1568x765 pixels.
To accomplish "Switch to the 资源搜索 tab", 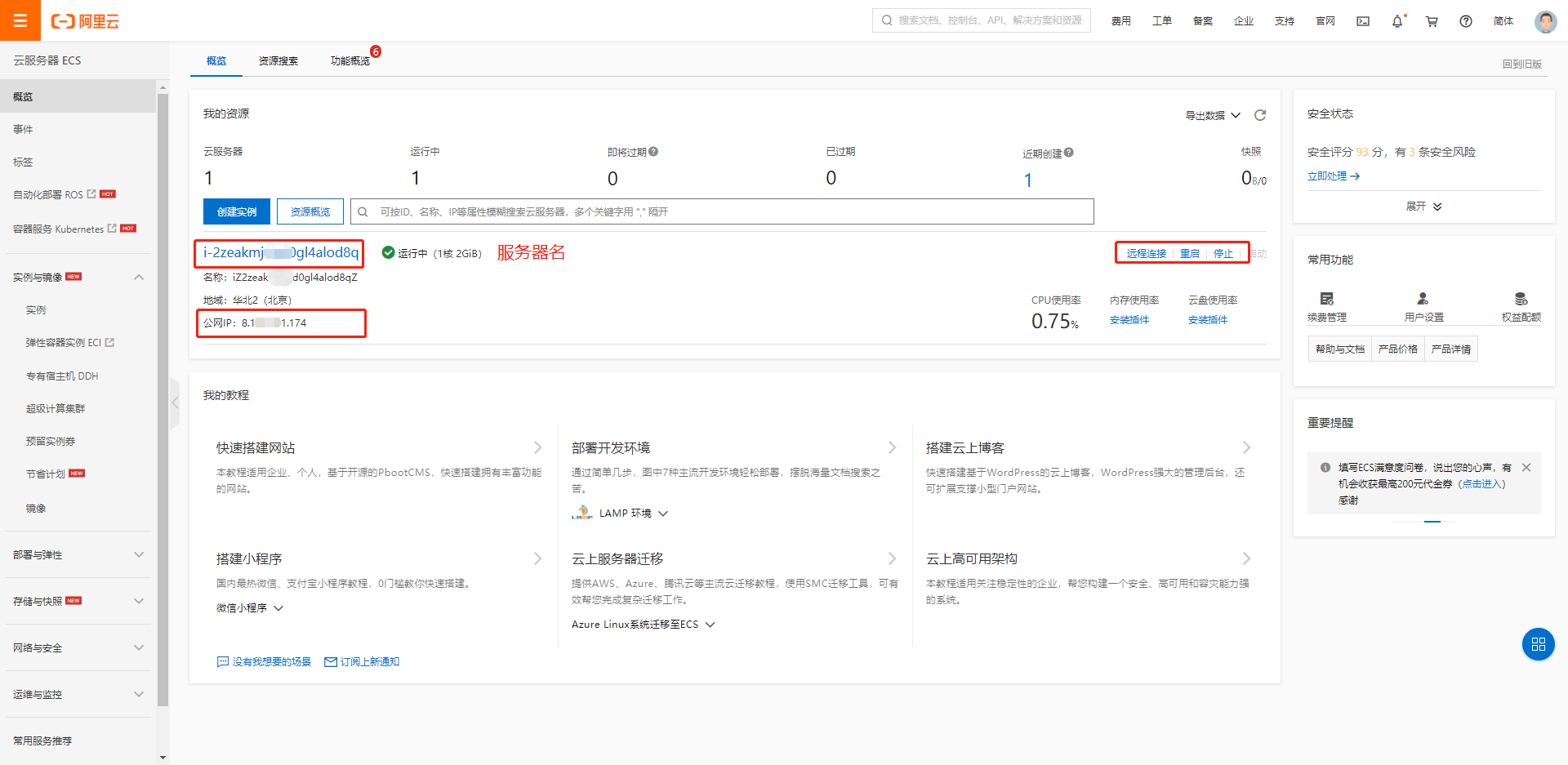I will coord(278,61).
